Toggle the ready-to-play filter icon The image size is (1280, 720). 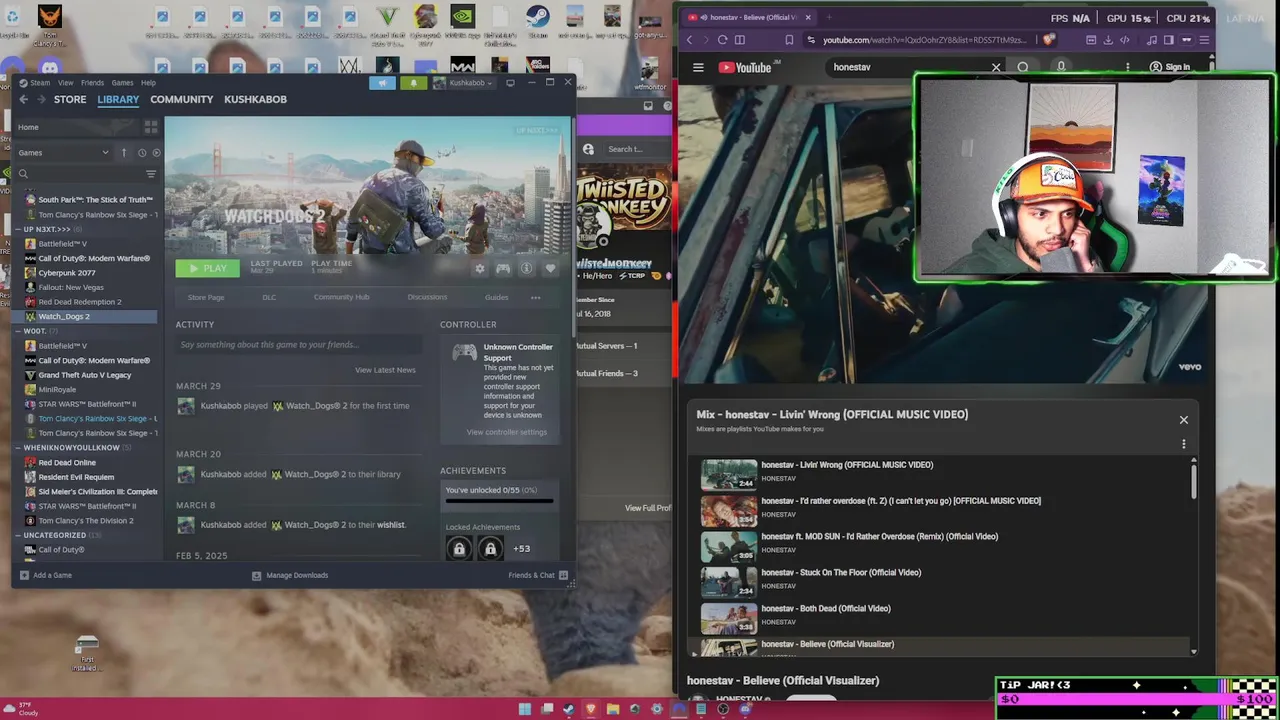click(x=155, y=153)
